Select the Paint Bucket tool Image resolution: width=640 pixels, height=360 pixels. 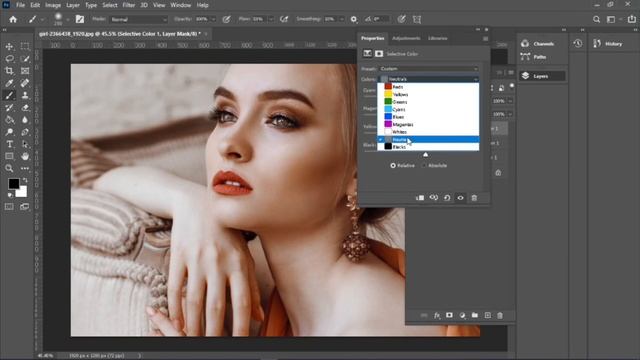pyautogui.click(x=9, y=120)
